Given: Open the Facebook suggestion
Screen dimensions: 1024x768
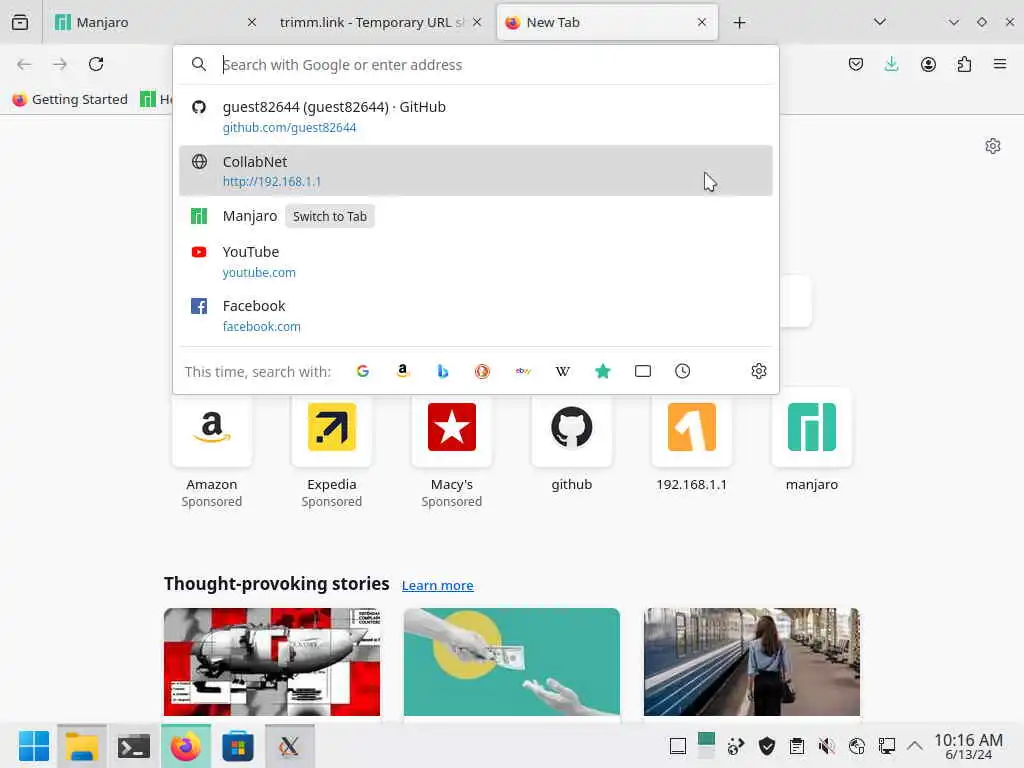Looking at the screenshot, I should (475, 315).
